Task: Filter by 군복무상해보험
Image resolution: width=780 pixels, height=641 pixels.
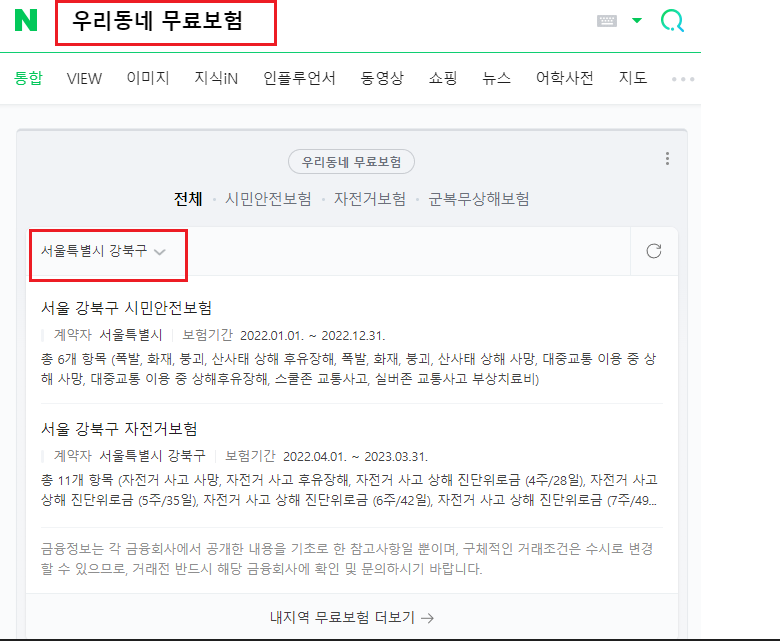Action: click(479, 199)
